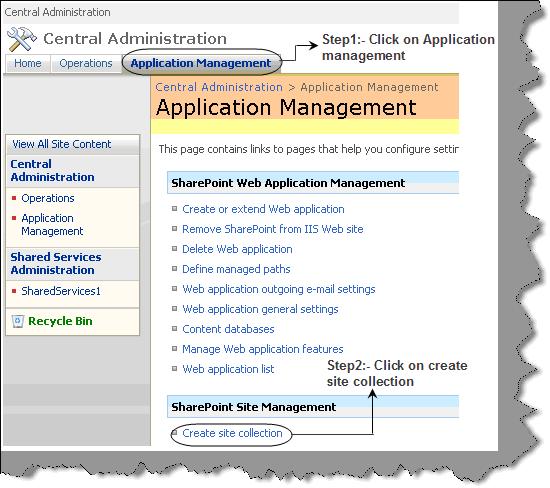Open Web application list link
Viewport: 550px width, 488px height.
(228, 369)
